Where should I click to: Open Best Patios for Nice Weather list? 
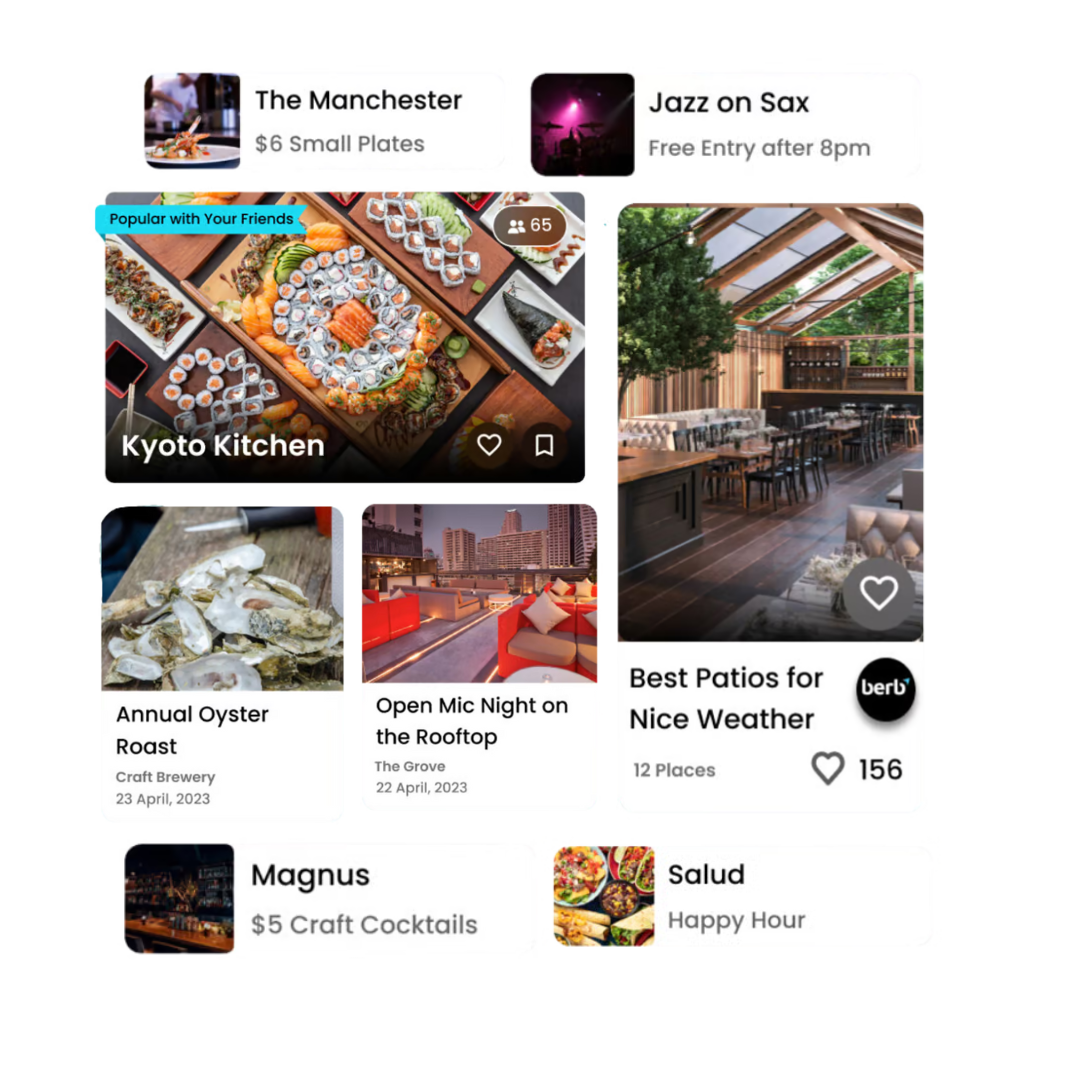click(726, 698)
